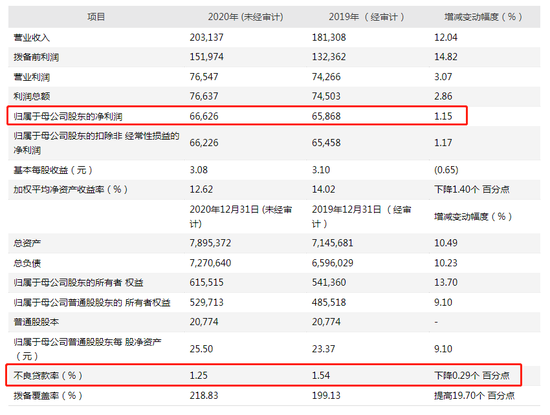Click the 74,503 value
Screen dimensions: 550x415
(x=326, y=96)
